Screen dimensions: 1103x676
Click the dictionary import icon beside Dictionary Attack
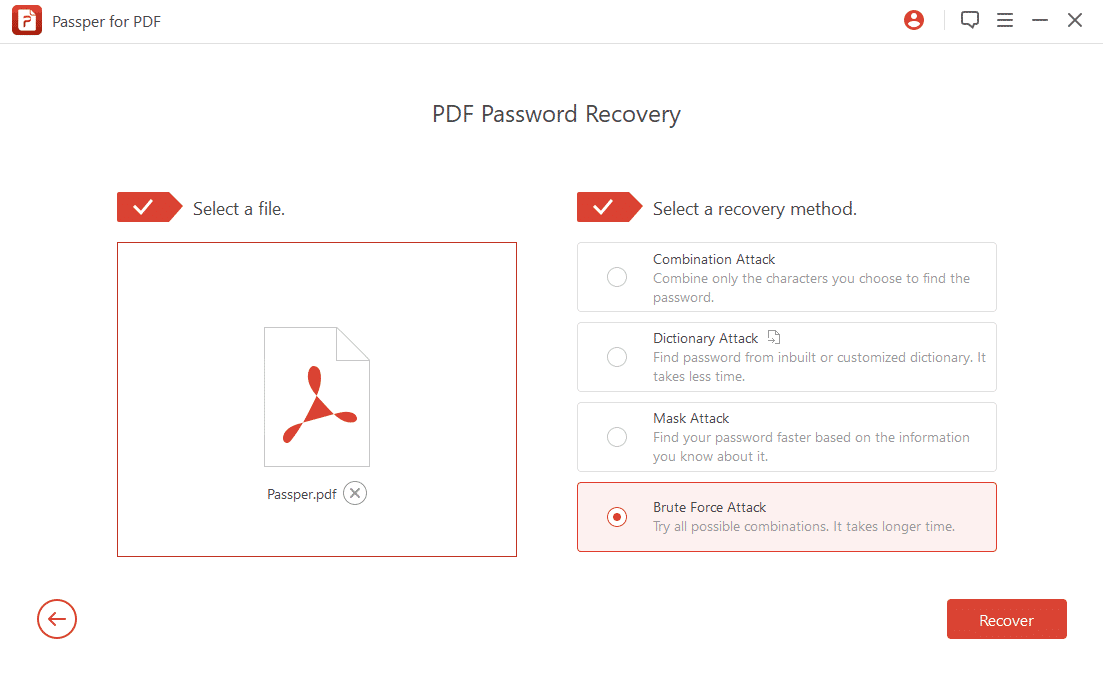coord(774,338)
